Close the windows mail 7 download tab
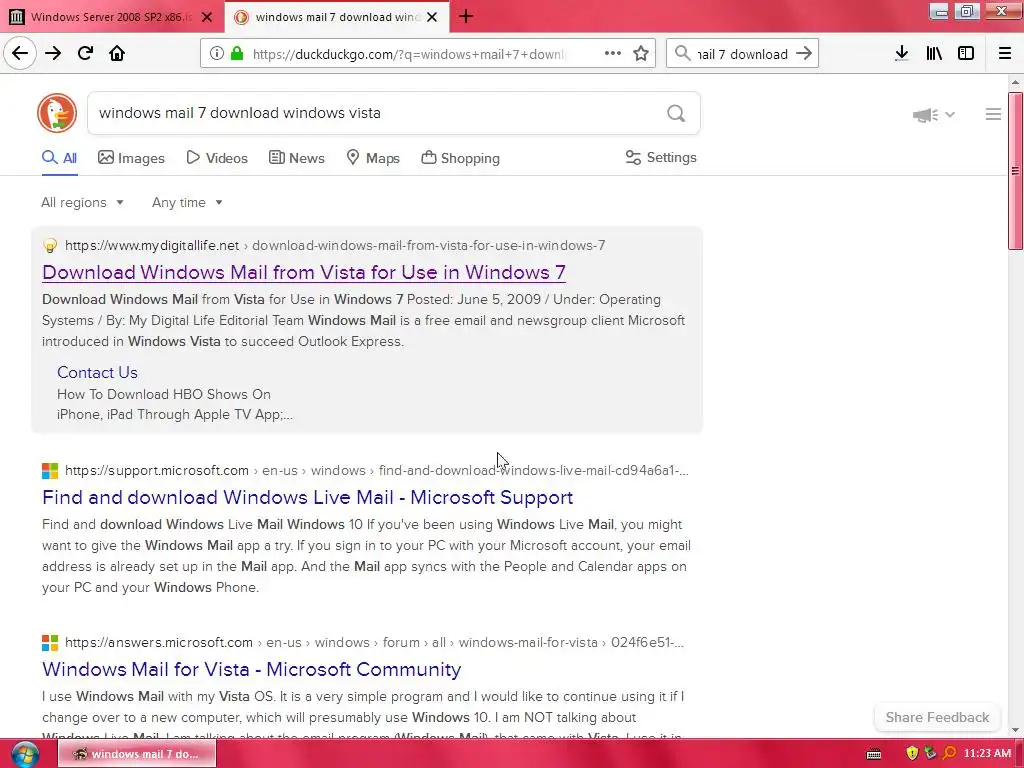The width and height of the screenshot is (1024, 768). pos(432,17)
